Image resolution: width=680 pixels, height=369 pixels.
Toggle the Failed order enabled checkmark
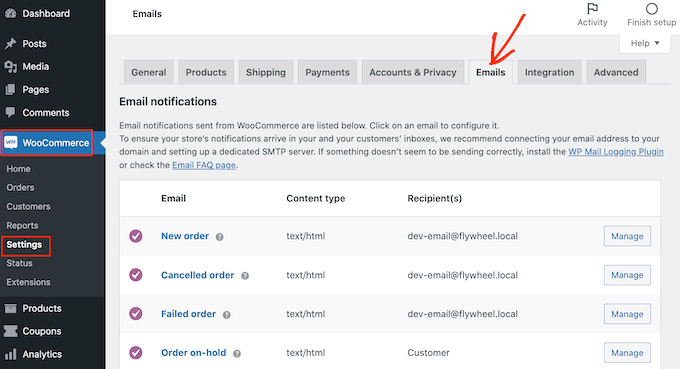tap(136, 313)
